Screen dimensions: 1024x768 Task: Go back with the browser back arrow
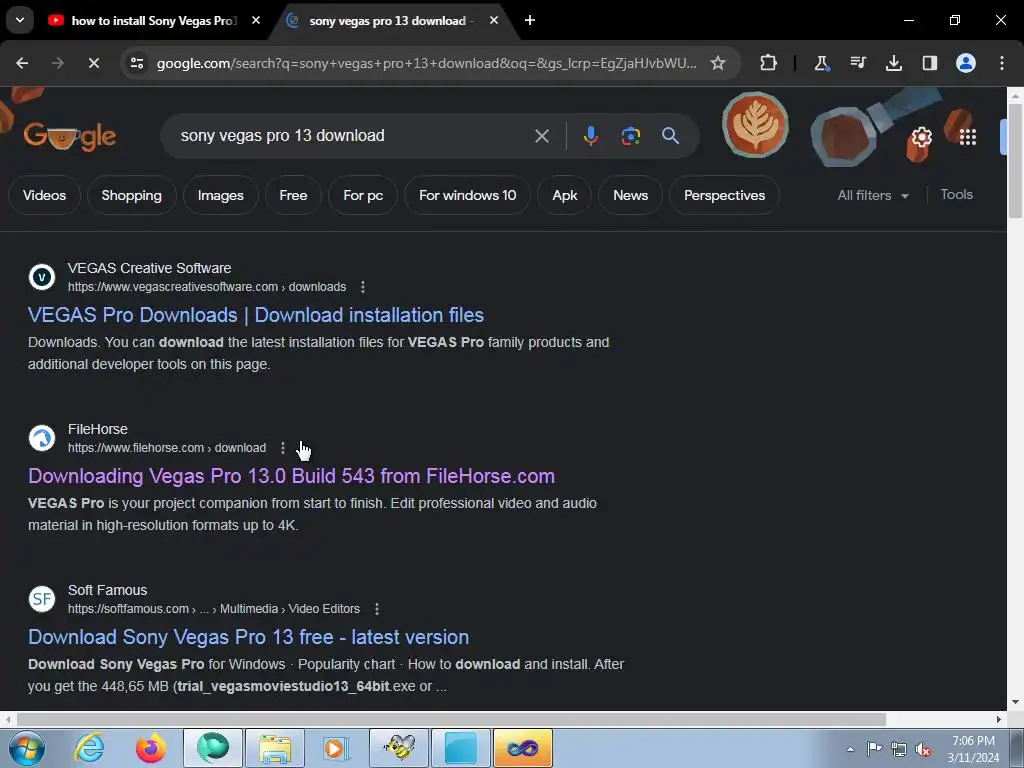pos(22,63)
